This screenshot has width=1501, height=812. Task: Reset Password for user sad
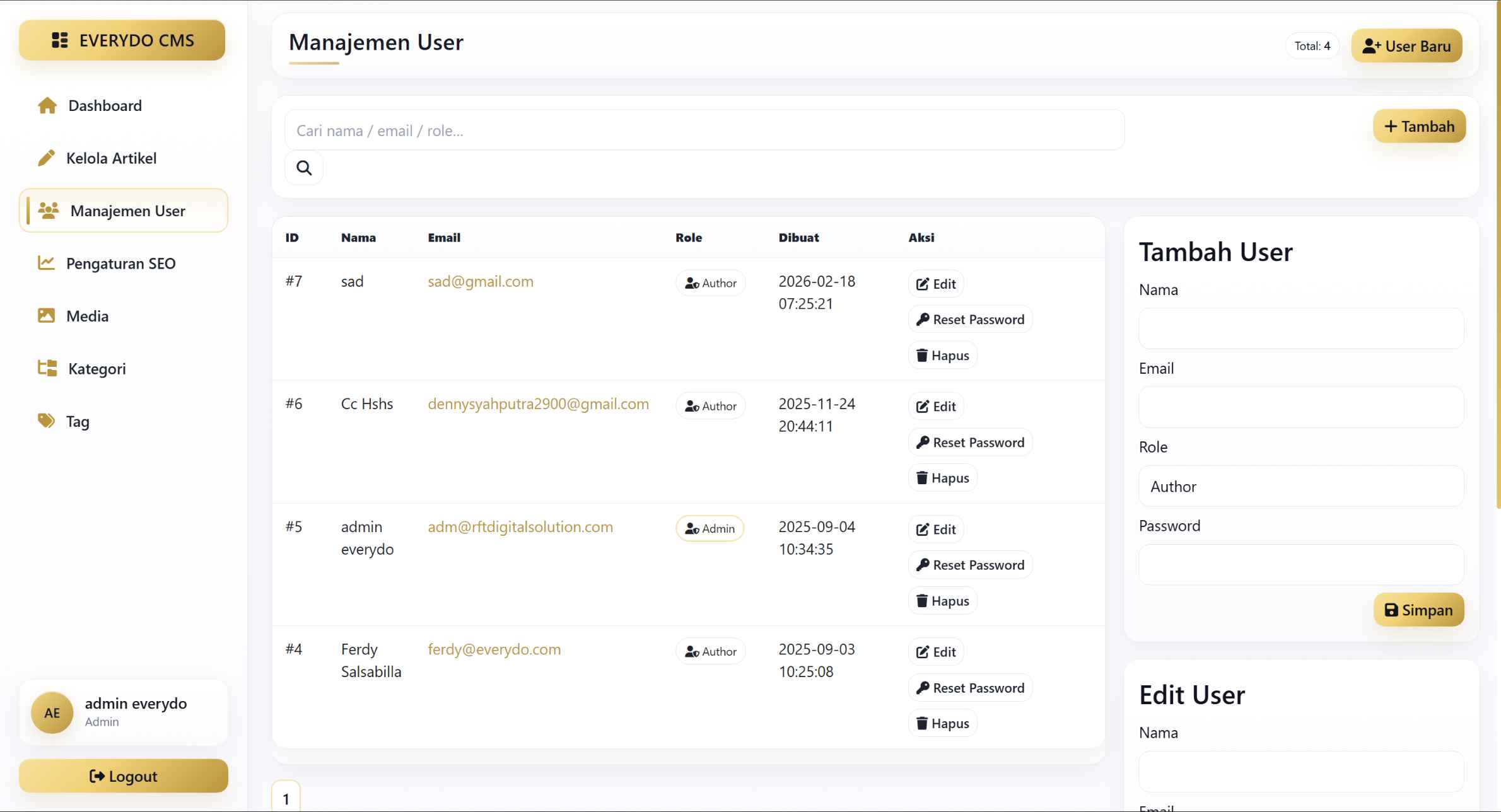pyautogui.click(x=970, y=320)
